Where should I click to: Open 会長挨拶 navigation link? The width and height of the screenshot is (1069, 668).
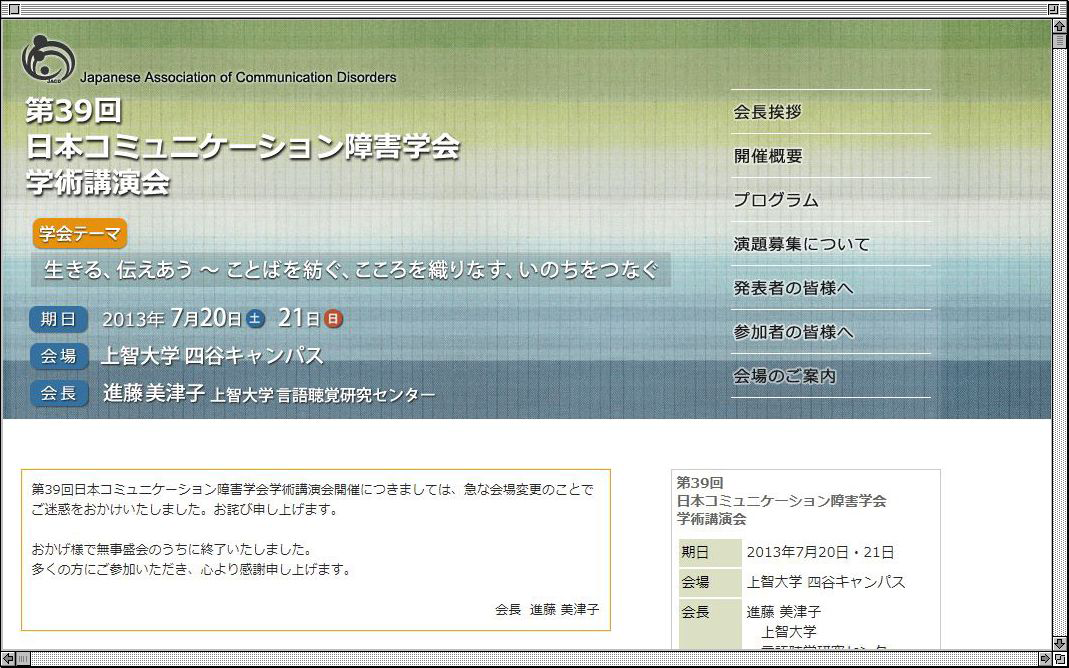(767, 112)
